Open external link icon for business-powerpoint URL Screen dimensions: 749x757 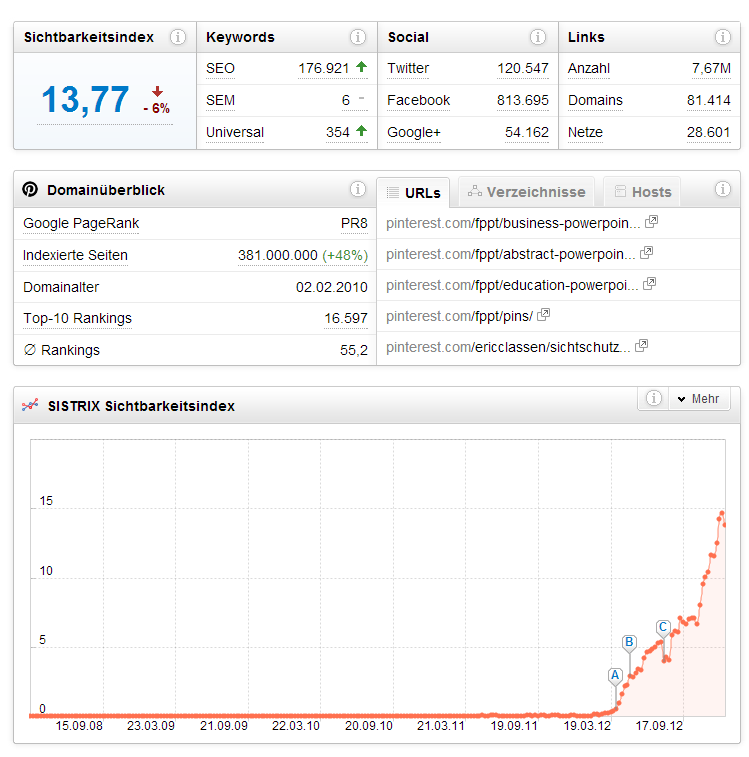coord(651,221)
